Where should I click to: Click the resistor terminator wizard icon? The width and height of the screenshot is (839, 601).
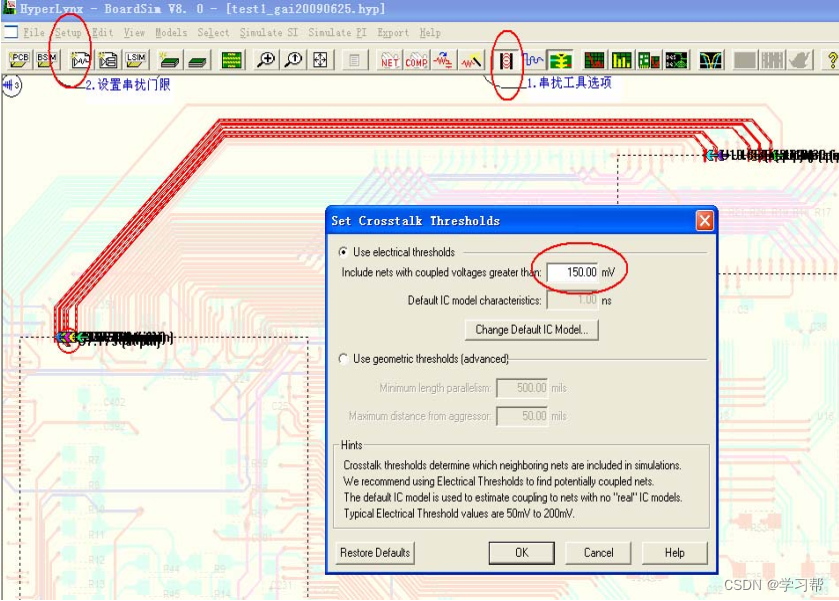(x=444, y=60)
